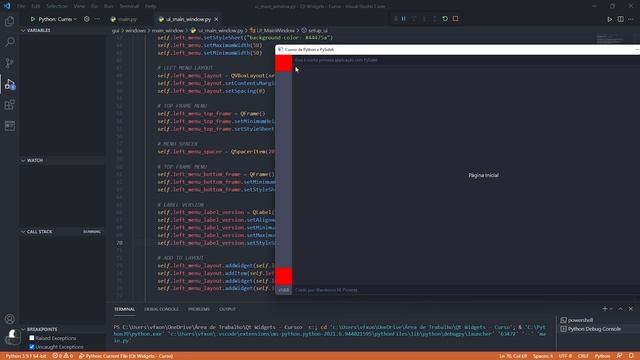This screenshot has height=360, width=640.
Task: Click the Ln 70, Col 69 cursor position
Action: click(513, 356)
